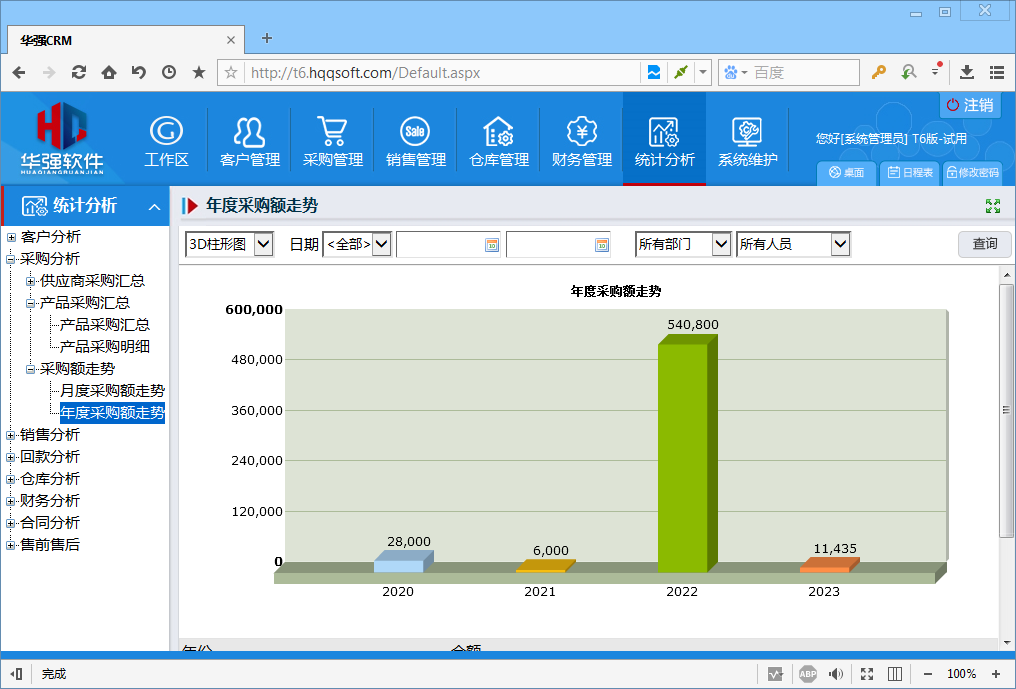Go to the 桌面 shortcut
Viewport: 1016px width, 689px height.
(x=846, y=172)
